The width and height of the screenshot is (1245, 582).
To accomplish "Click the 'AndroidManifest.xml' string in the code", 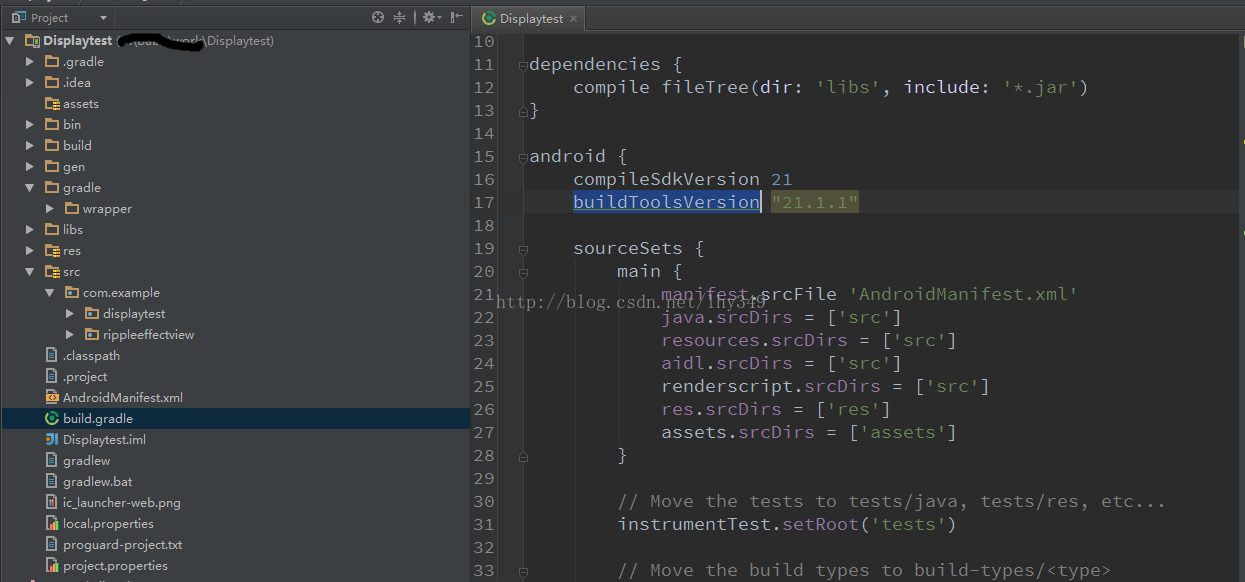I will coord(963,295).
